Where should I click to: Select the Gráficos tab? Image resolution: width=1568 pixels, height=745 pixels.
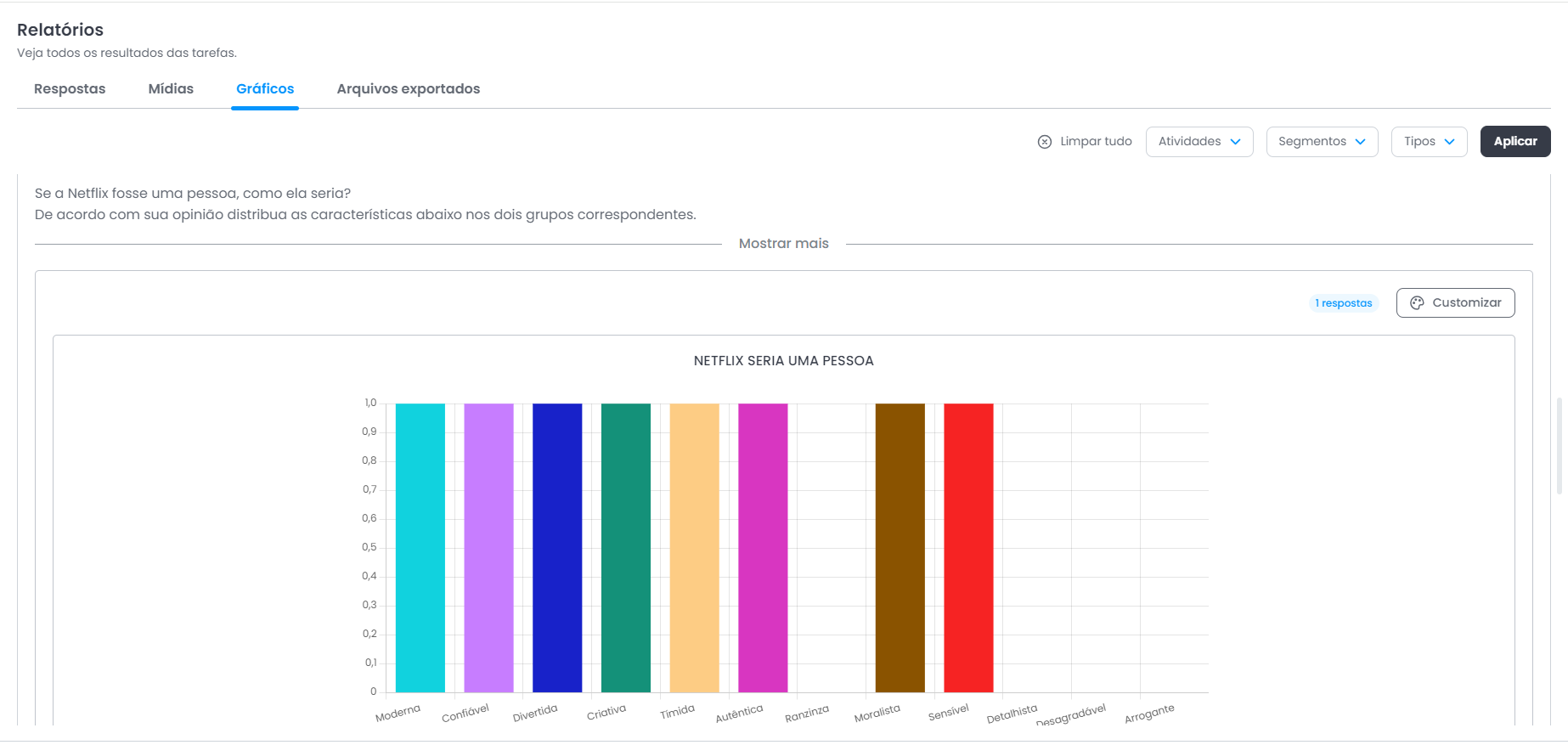click(265, 88)
